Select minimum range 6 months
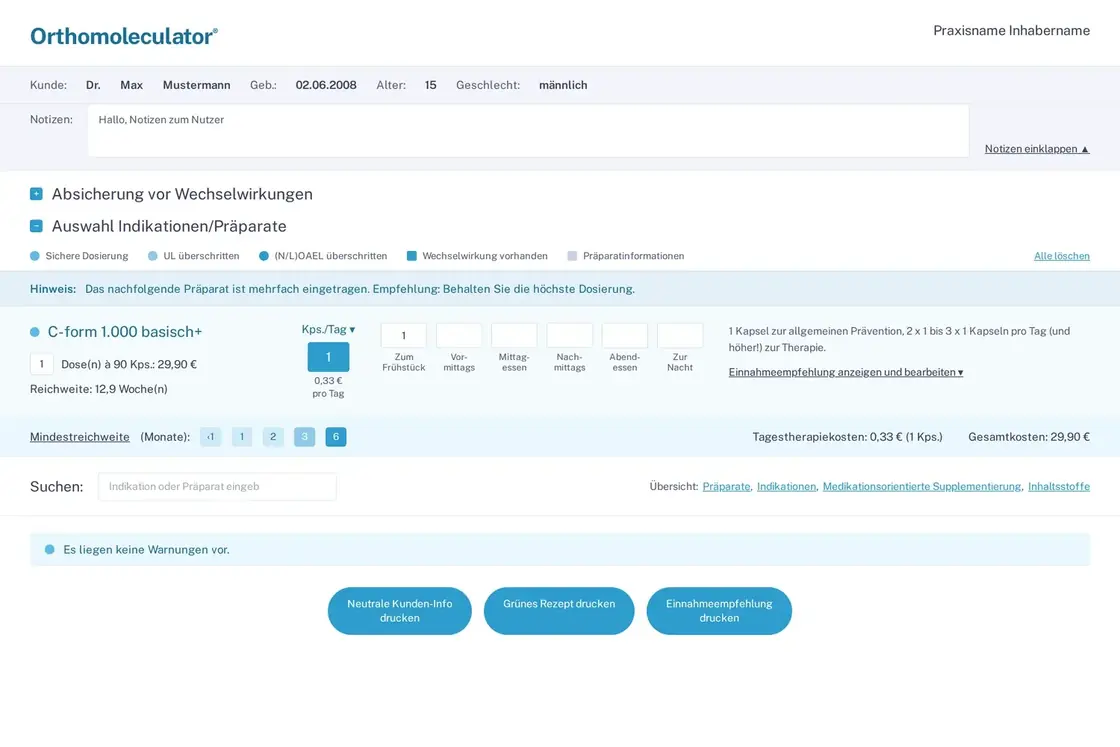1120x747 pixels. 336,437
